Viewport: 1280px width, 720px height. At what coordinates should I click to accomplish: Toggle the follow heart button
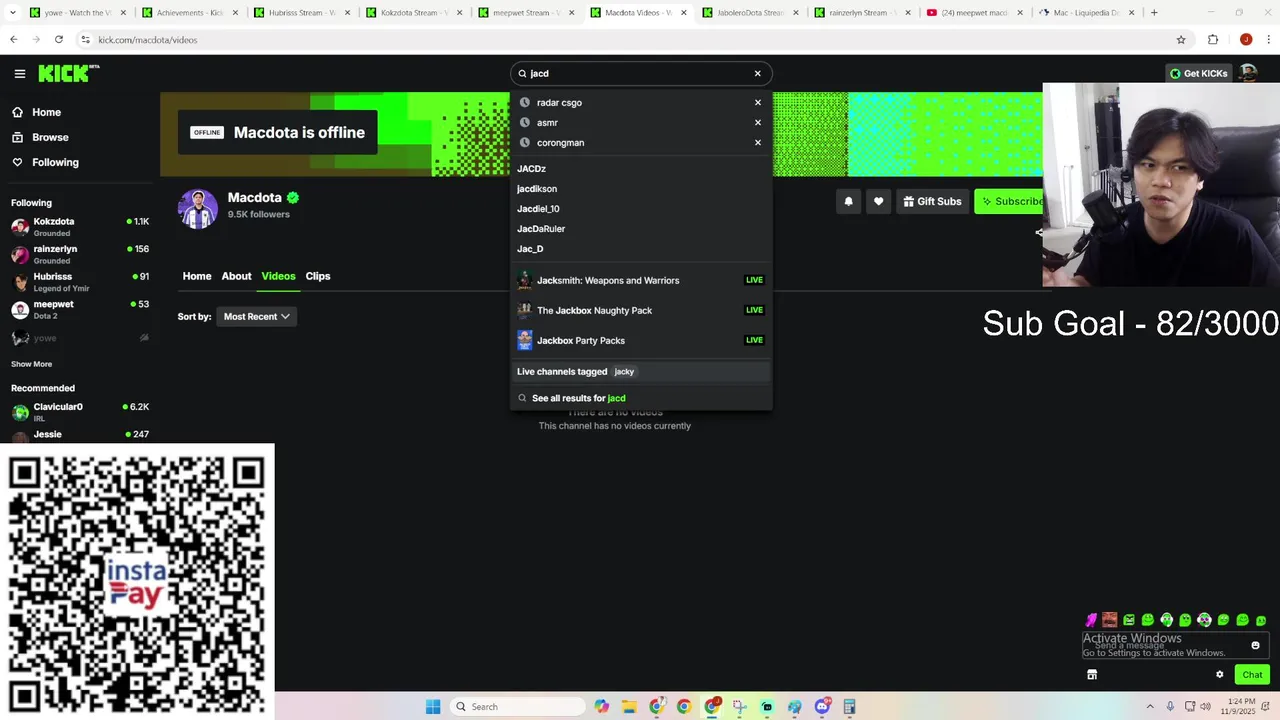(878, 201)
